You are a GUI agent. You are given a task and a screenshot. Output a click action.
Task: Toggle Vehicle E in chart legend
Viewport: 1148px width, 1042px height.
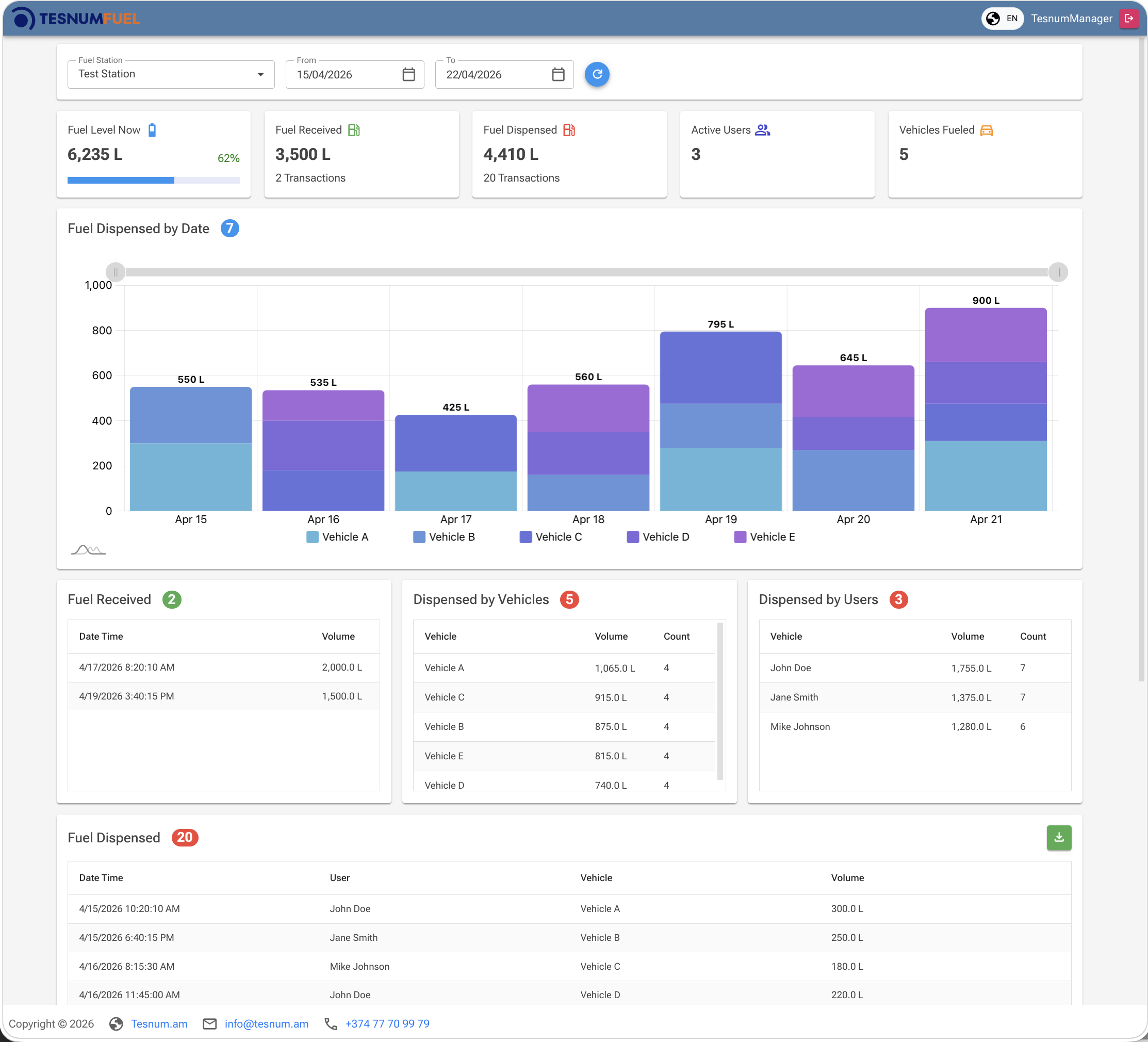tap(765, 536)
